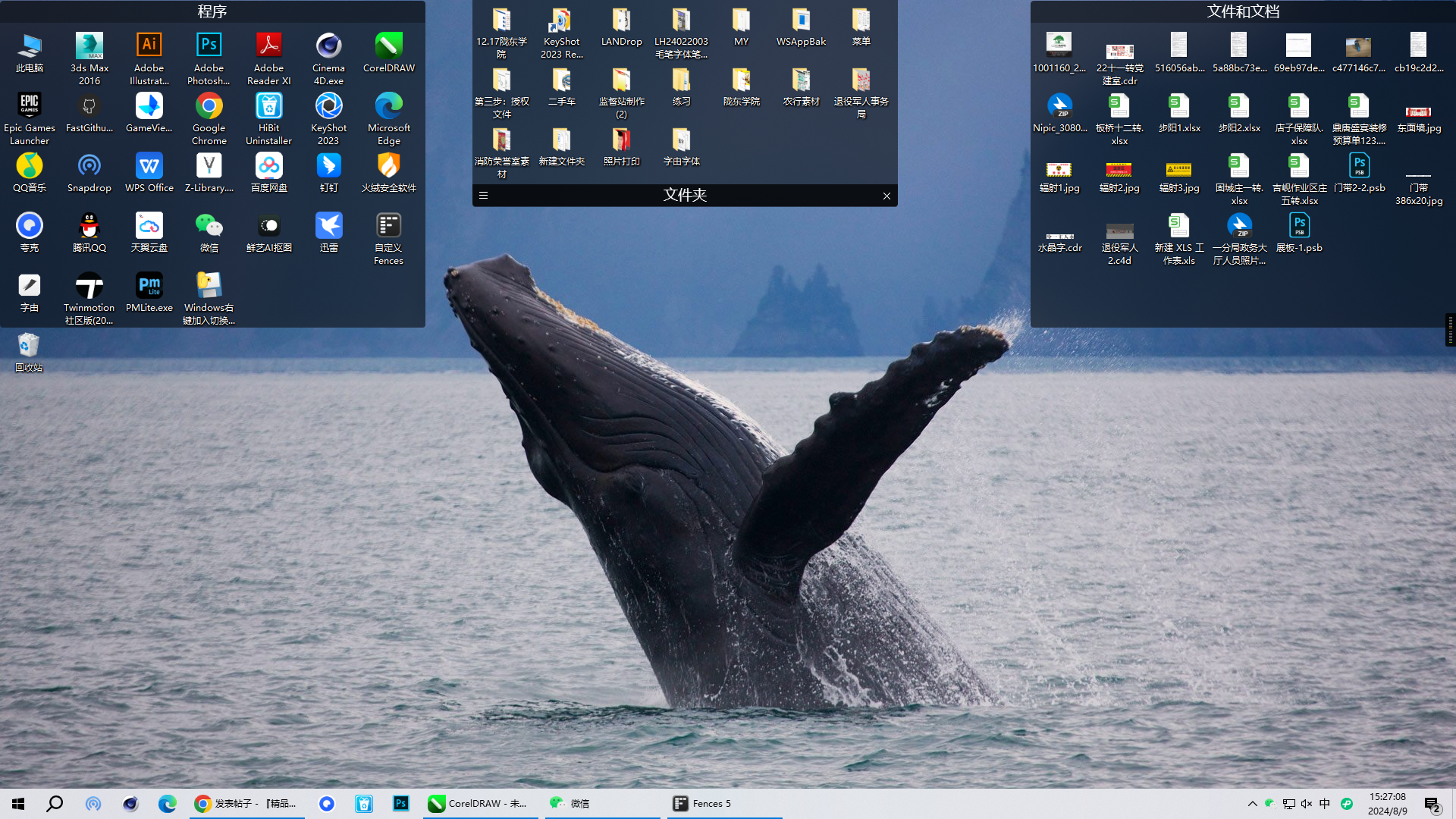This screenshot has height=819, width=1456.
Task: Select the 陇东学院 folder
Action: click(x=742, y=87)
